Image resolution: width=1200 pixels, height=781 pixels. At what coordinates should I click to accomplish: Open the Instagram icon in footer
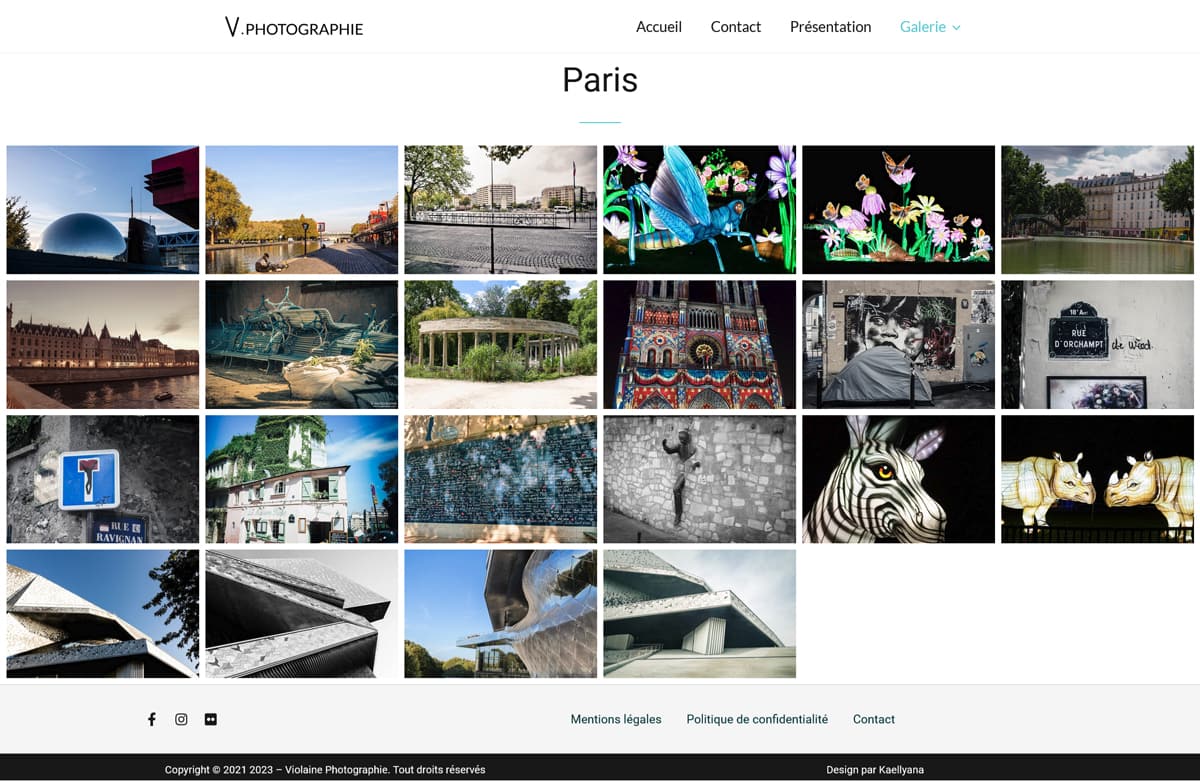click(x=181, y=719)
